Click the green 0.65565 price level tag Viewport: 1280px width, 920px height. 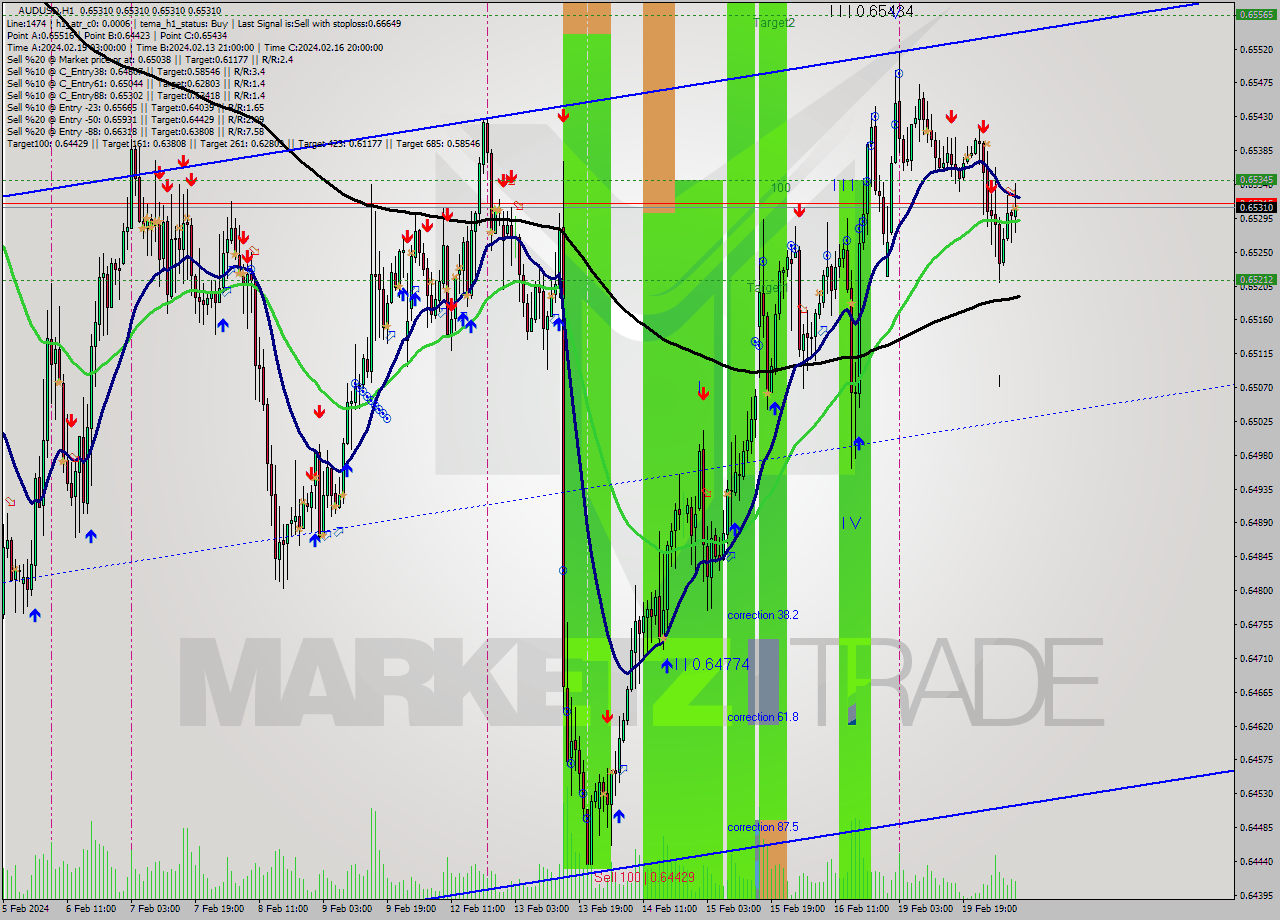[x=1255, y=15]
